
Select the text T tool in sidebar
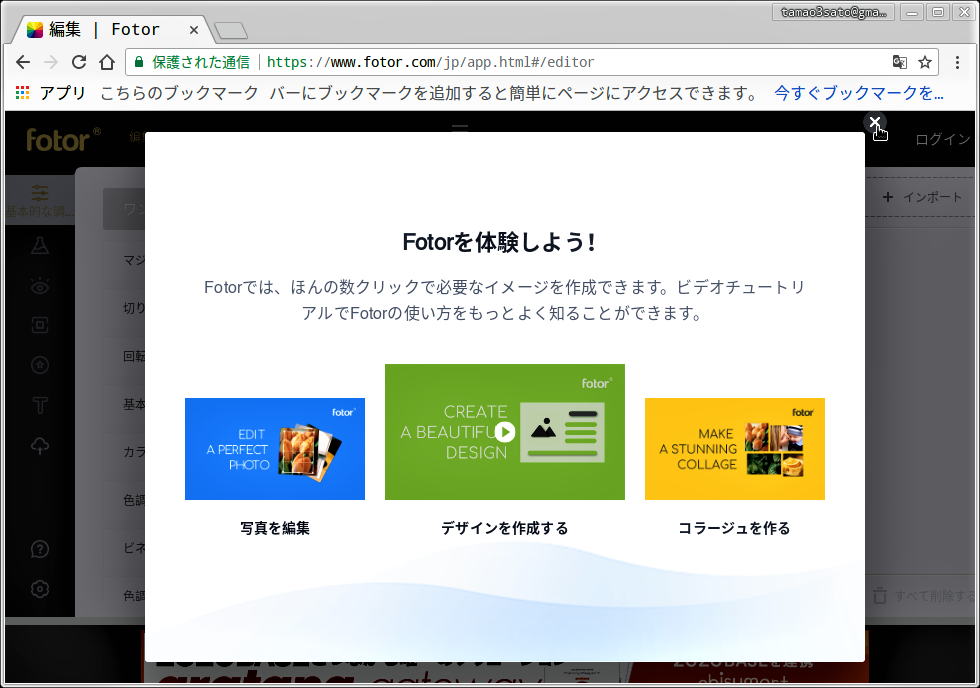tap(40, 405)
